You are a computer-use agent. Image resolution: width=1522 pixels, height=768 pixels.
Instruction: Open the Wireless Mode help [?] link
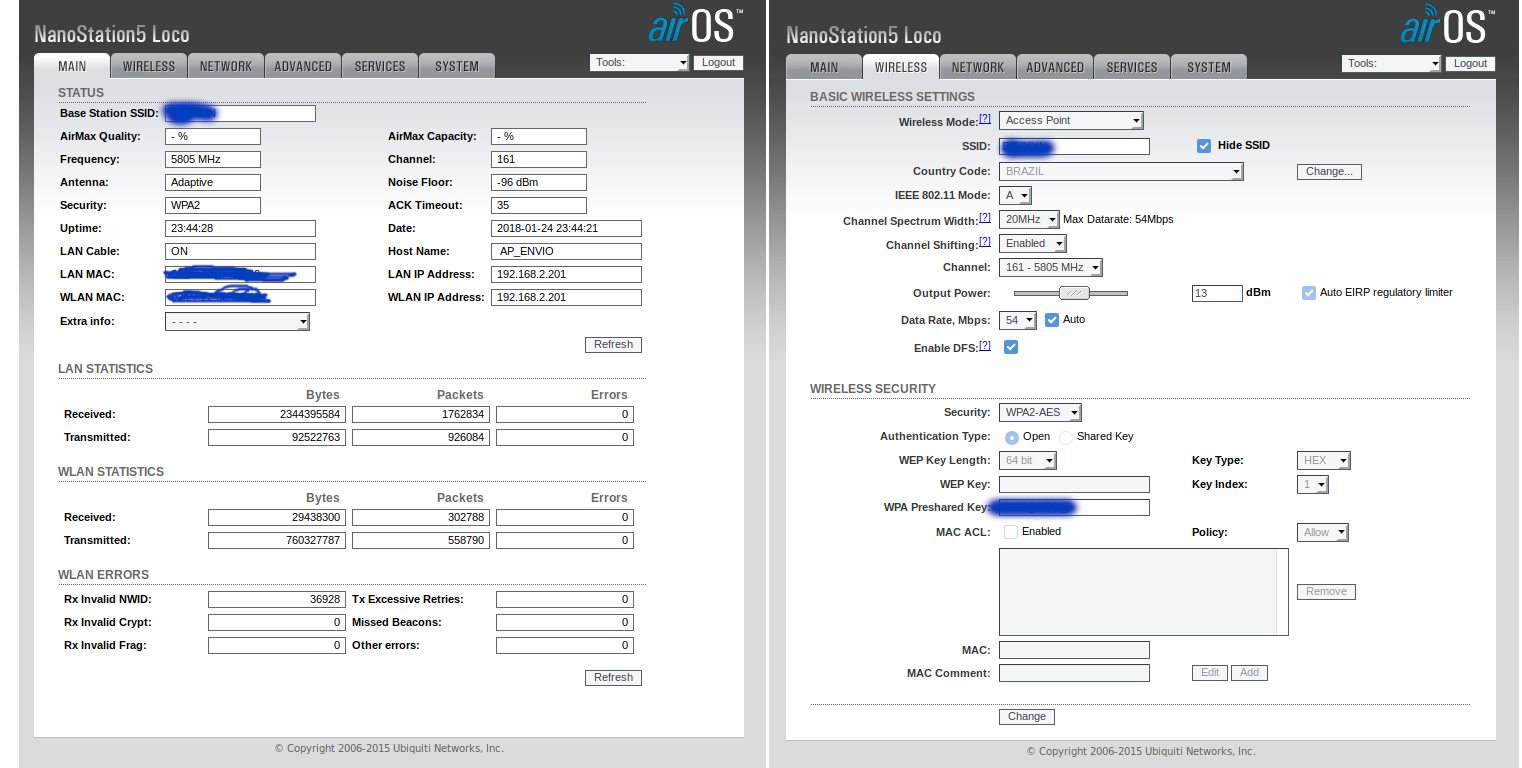(x=985, y=119)
